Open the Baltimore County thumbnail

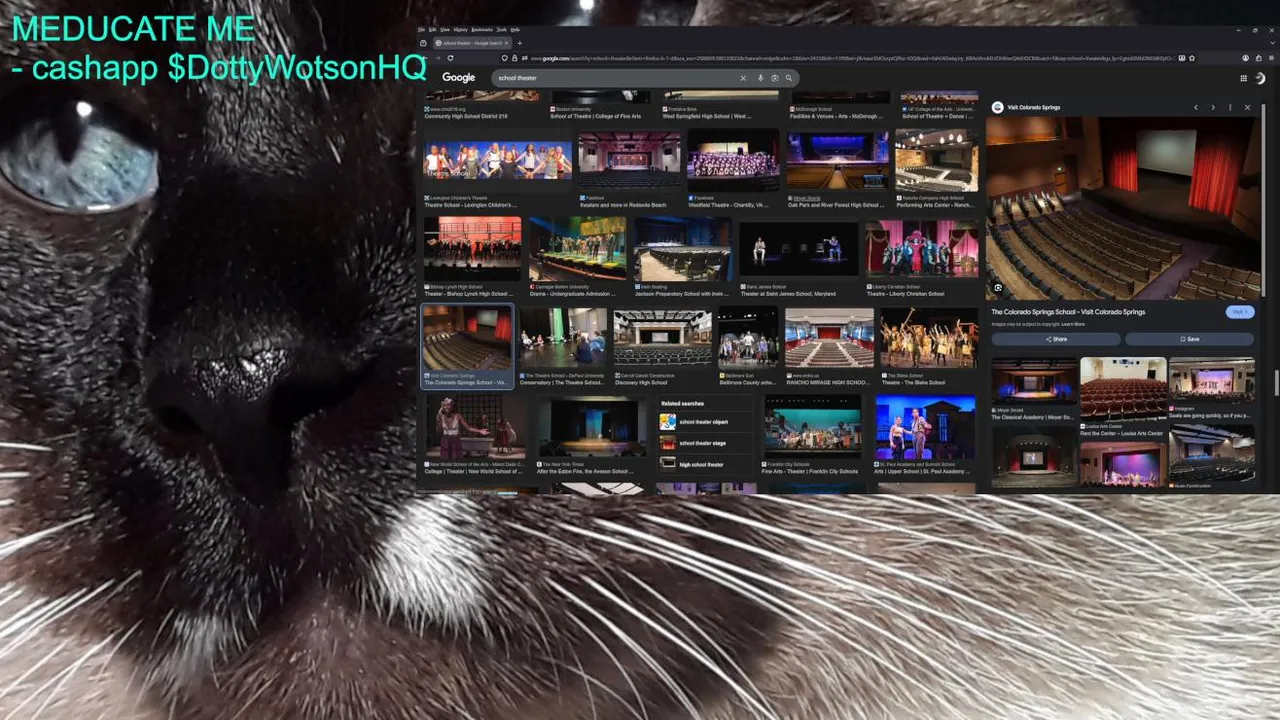click(x=748, y=338)
